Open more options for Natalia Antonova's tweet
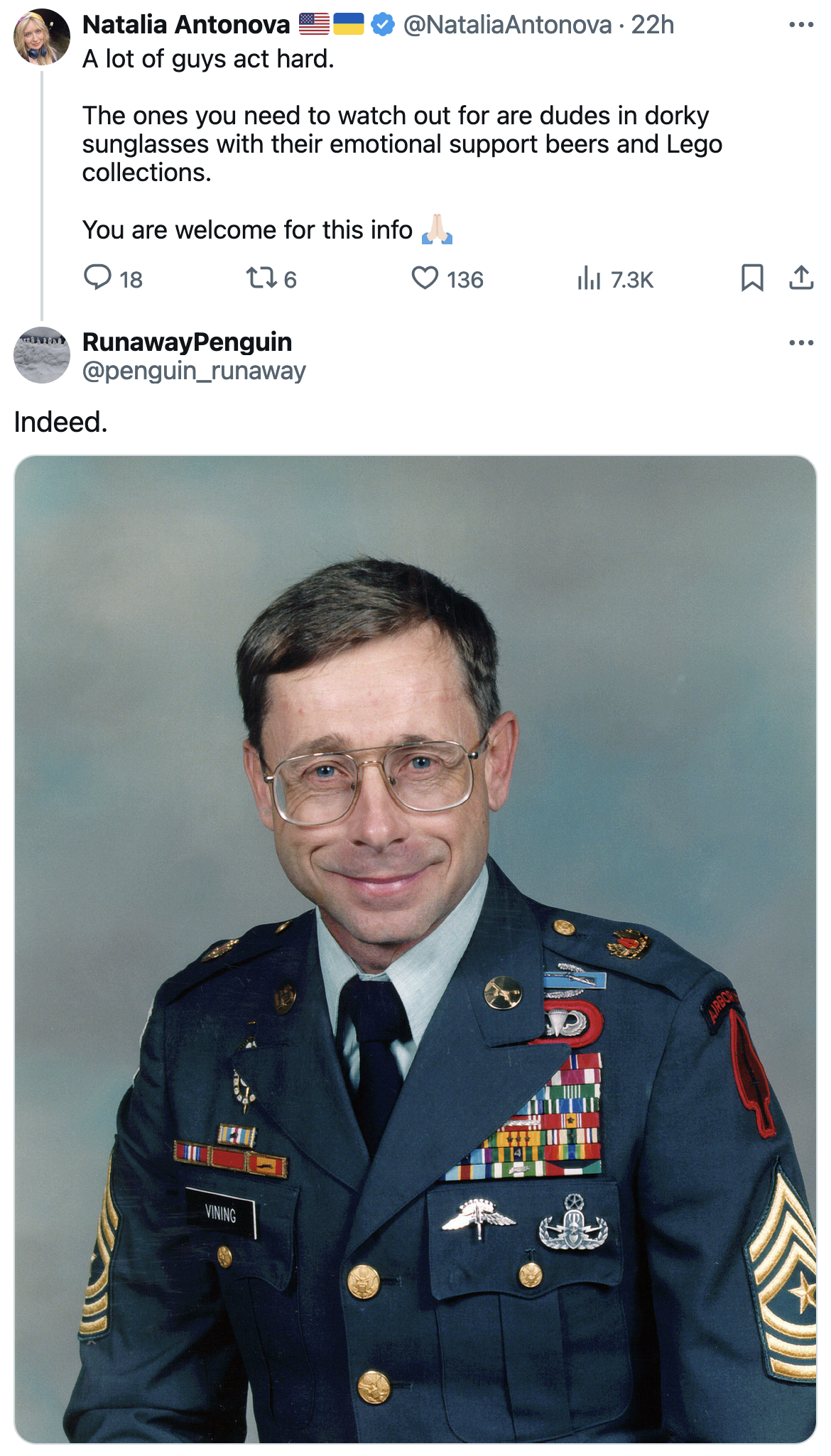831x1456 pixels. [801, 25]
